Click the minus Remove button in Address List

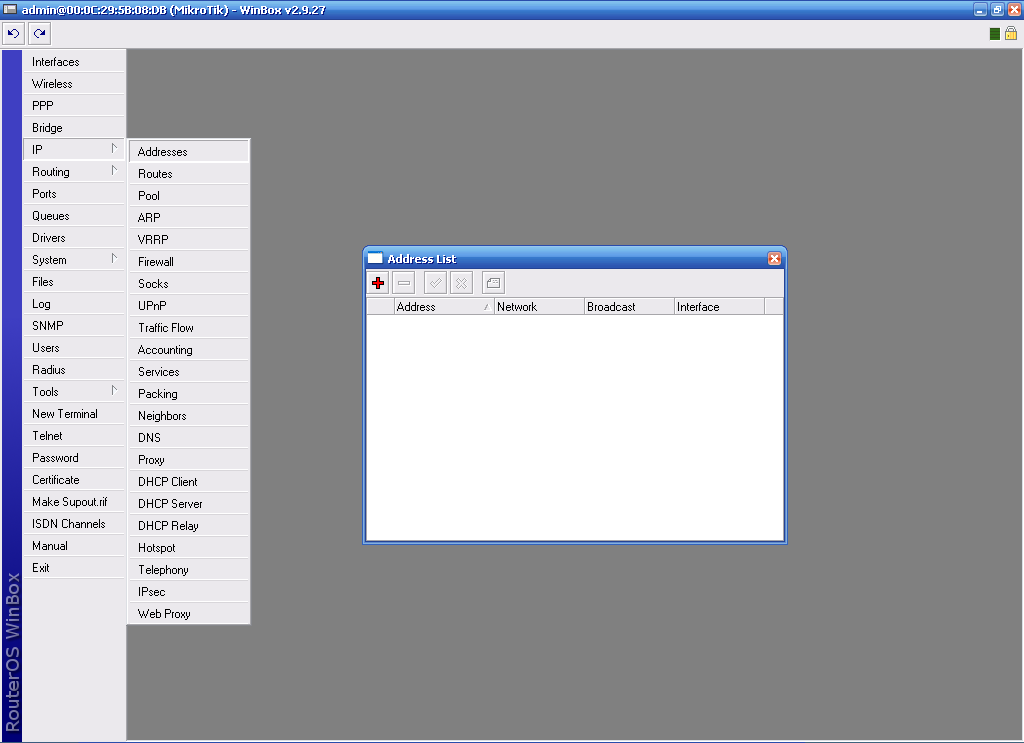[404, 283]
